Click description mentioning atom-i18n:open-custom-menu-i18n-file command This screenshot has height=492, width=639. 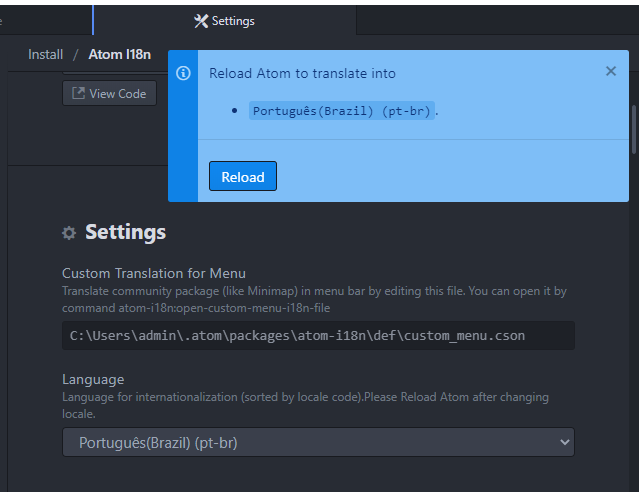click(314, 300)
